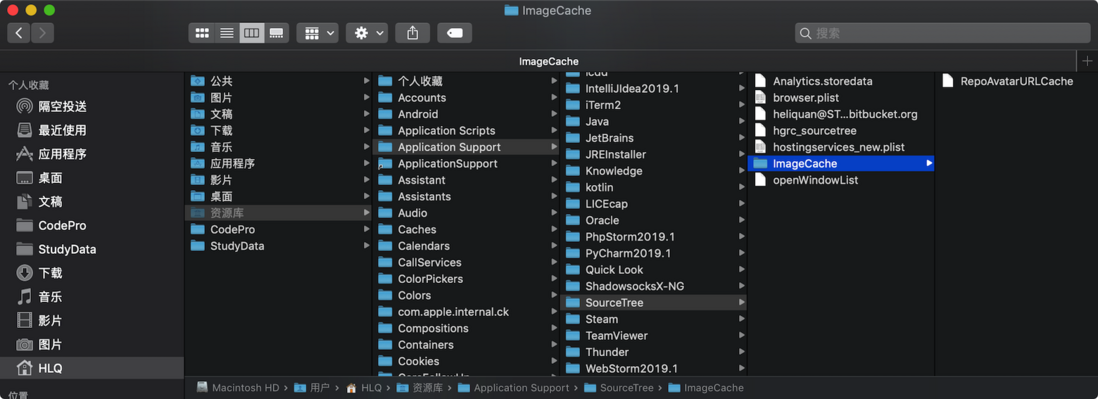Open the gear action menu
1098x399 pixels.
[366, 33]
